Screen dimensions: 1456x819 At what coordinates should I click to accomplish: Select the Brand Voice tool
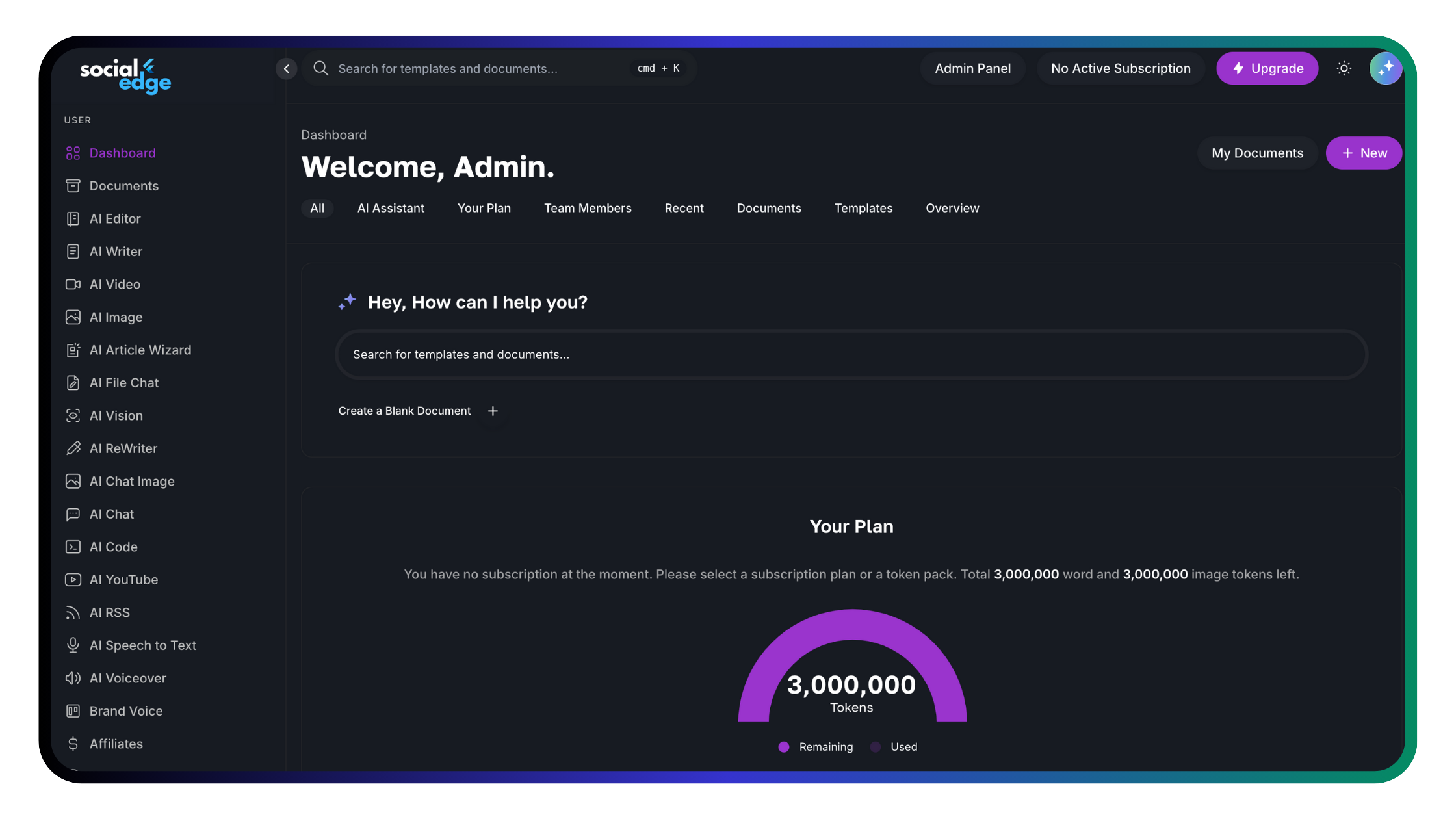coord(125,711)
